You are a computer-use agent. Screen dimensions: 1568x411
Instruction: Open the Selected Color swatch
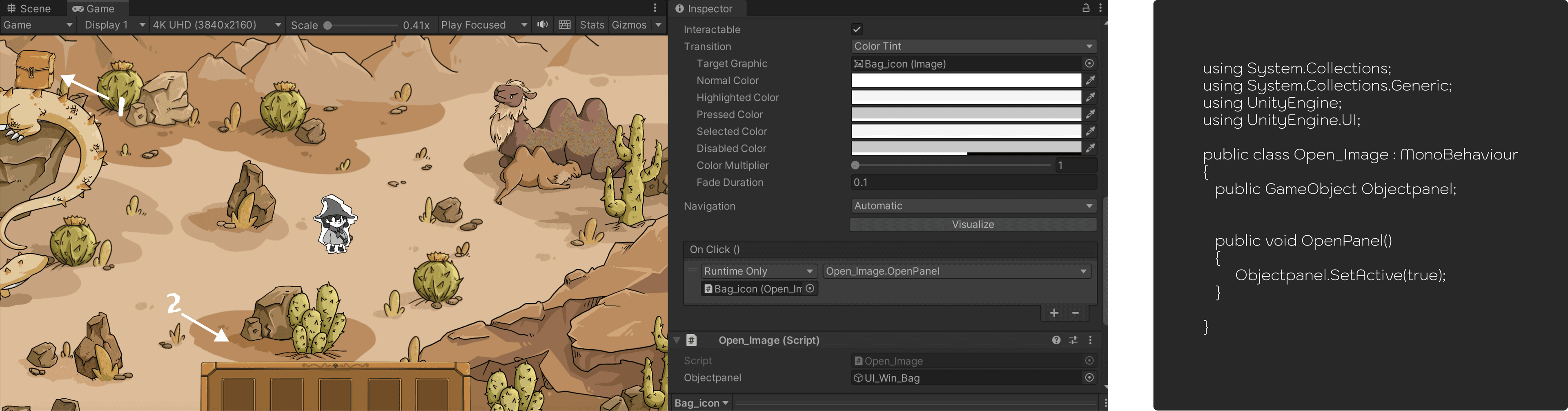pyautogui.click(x=966, y=132)
